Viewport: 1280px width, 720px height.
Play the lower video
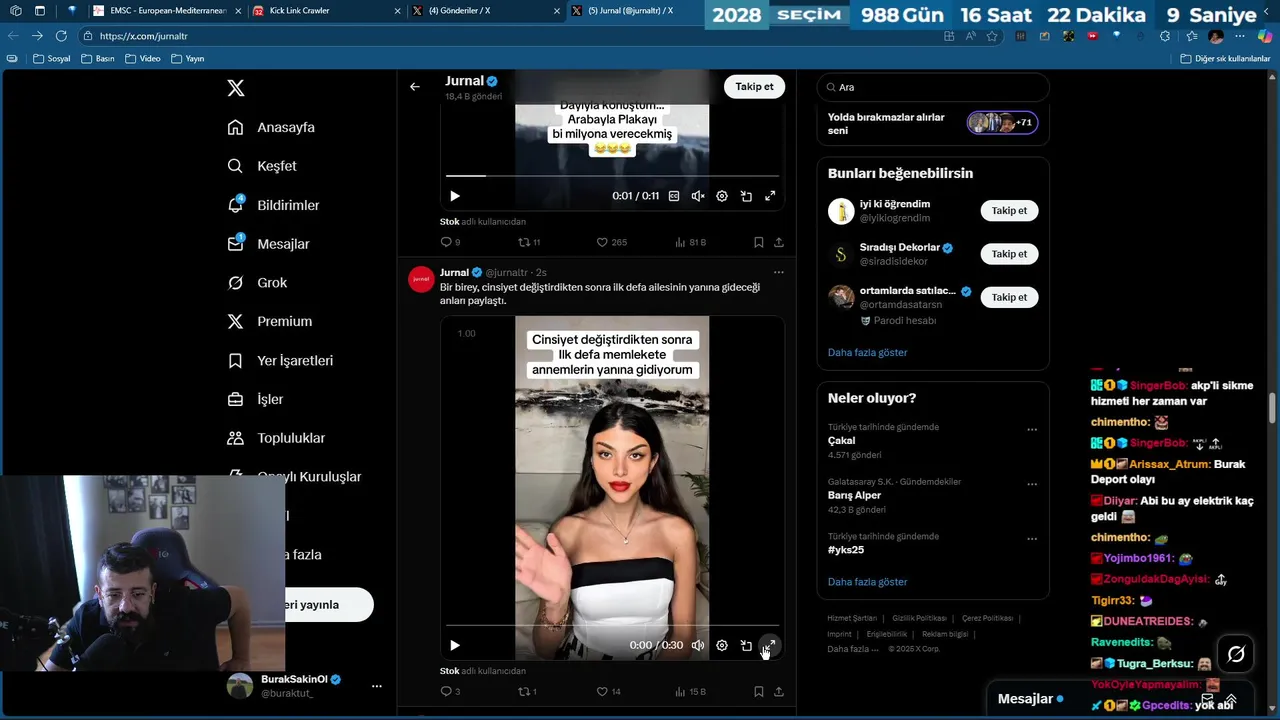pyautogui.click(x=454, y=645)
